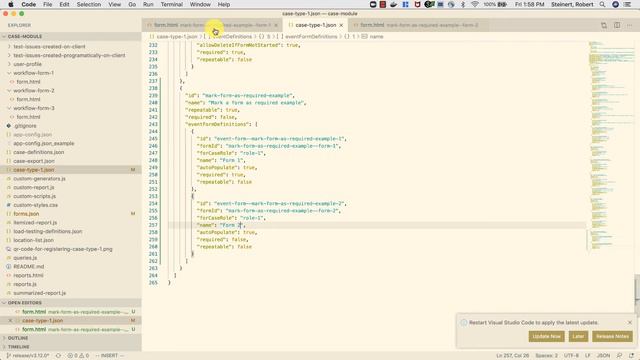Open app-config.json_example file
Screen dimensions: 640x360
point(71,143)
